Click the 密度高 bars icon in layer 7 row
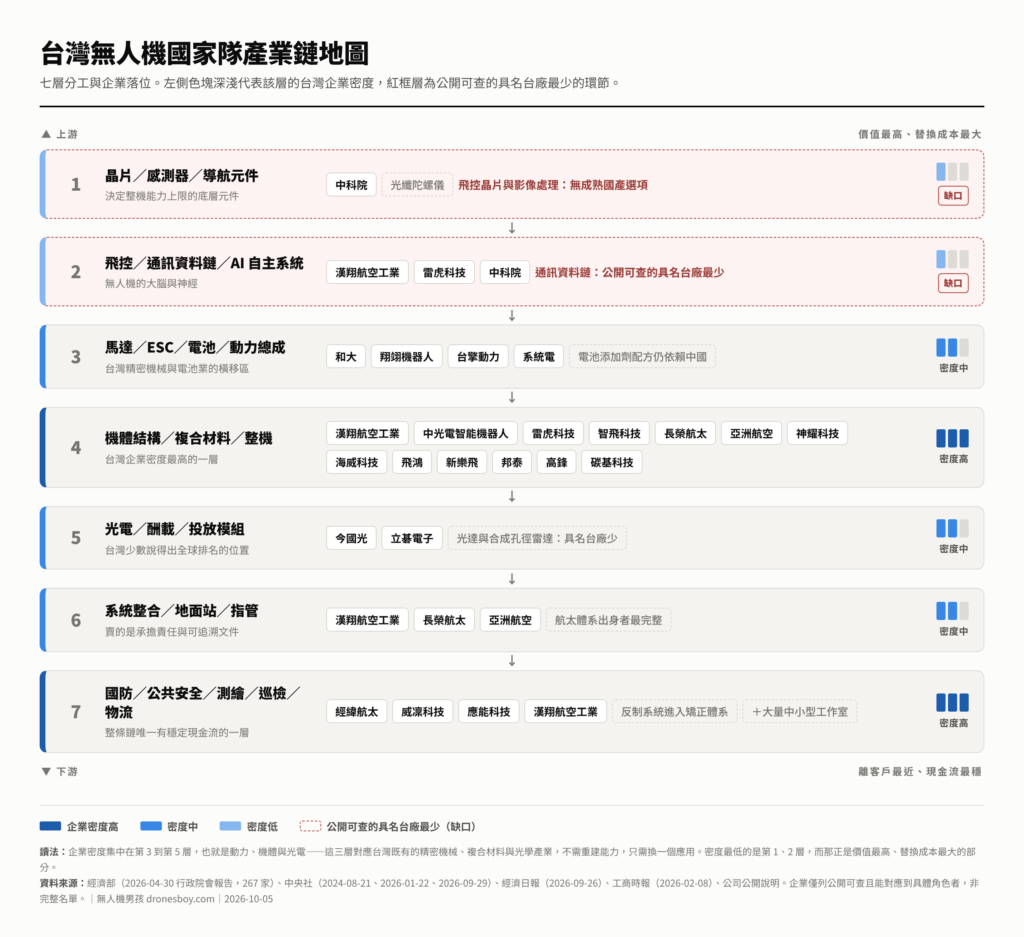This screenshot has width=1024, height=937. pos(952,703)
